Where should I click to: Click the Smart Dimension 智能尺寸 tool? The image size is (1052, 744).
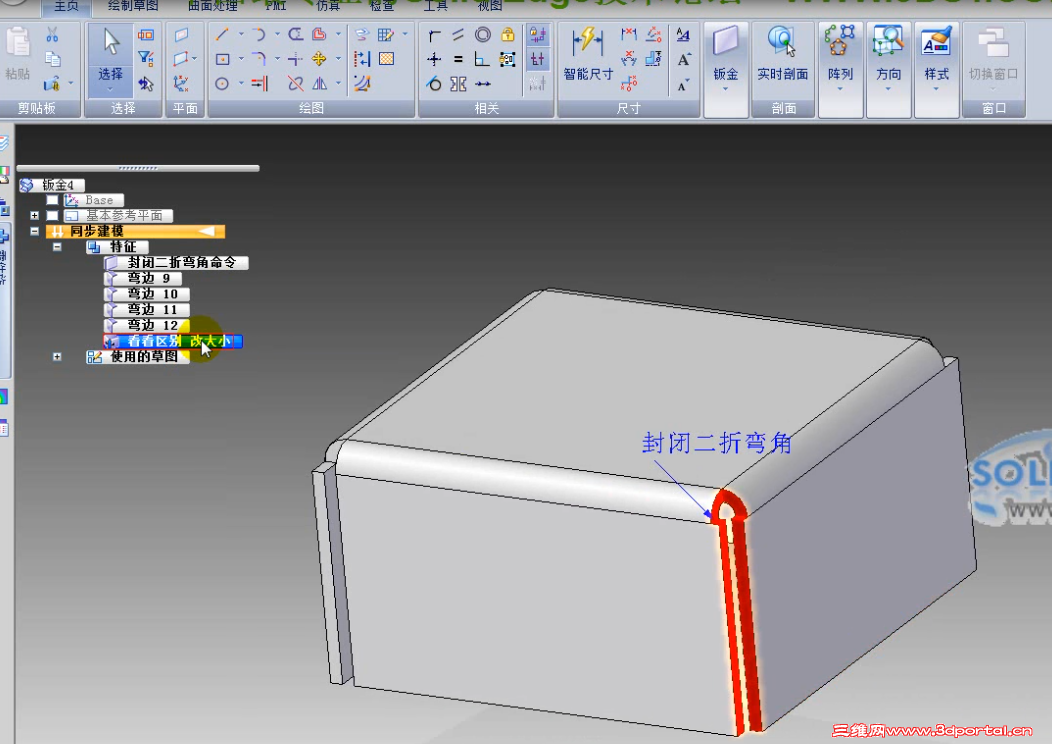point(588,54)
